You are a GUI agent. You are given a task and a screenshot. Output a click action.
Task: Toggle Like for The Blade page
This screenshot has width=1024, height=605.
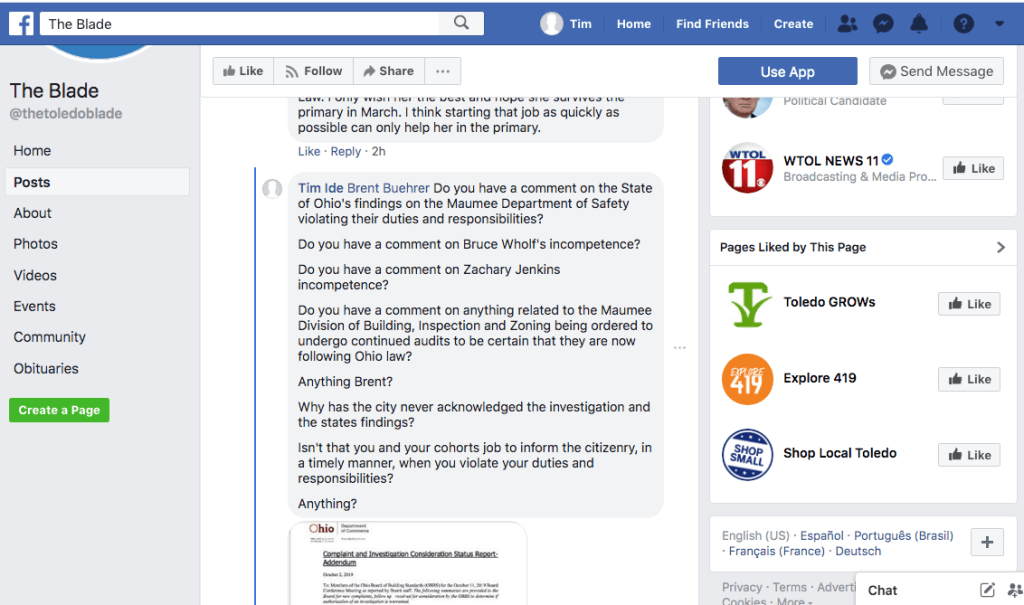pyautogui.click(x=243, y=71)
